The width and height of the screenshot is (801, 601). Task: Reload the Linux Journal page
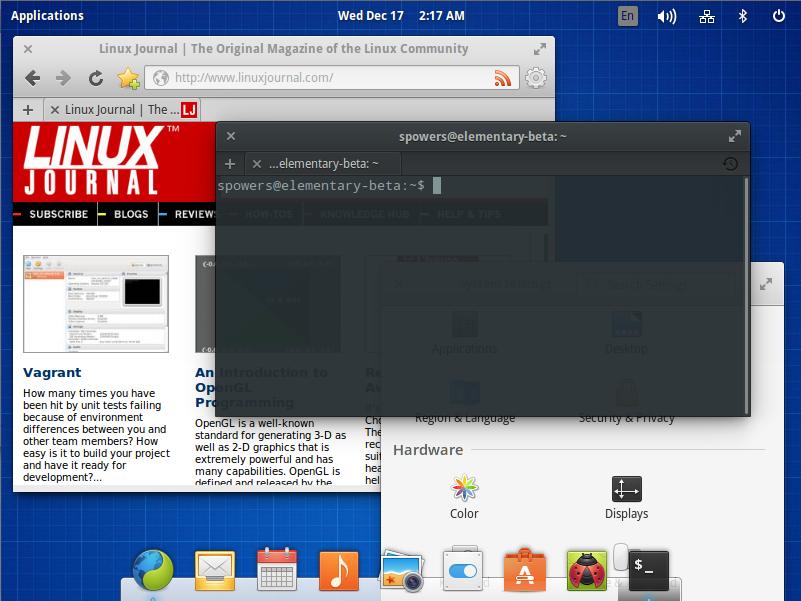coord(96,78)
